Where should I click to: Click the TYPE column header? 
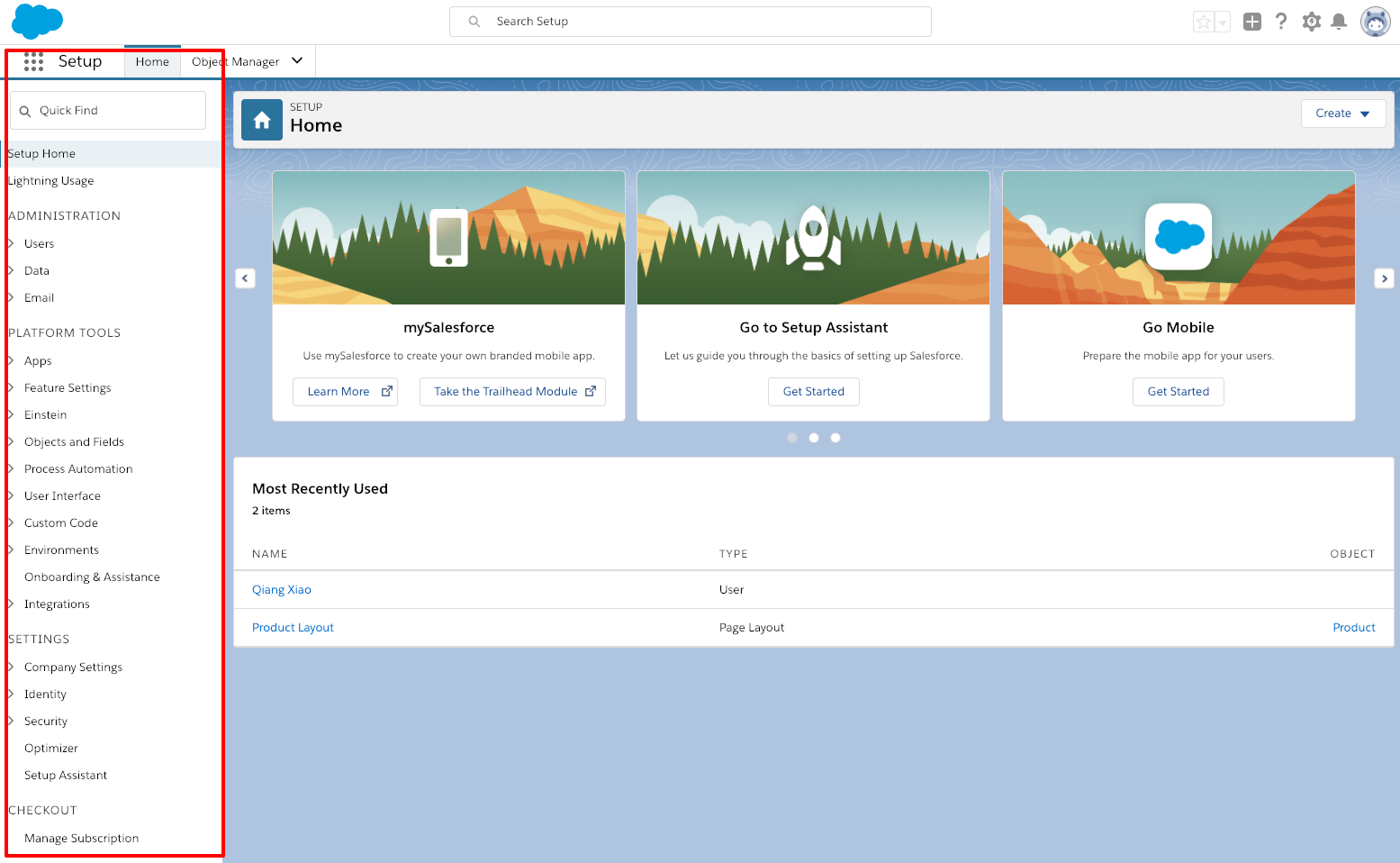tap(734, 554)
